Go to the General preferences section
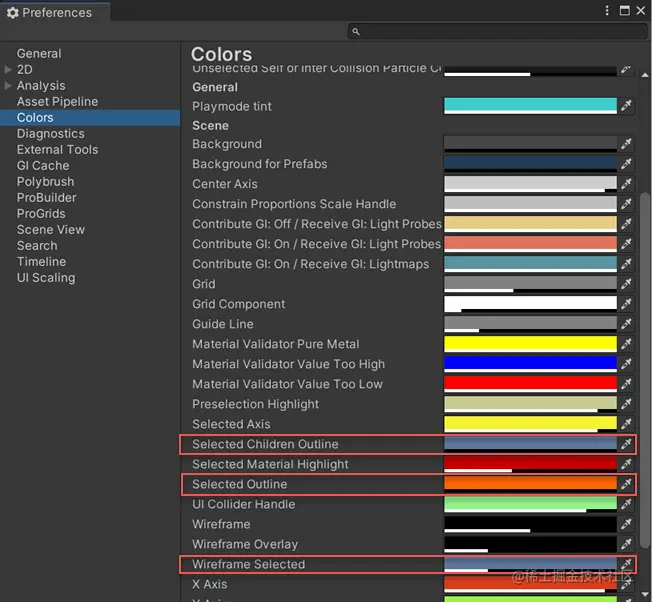 pos(39,54)
